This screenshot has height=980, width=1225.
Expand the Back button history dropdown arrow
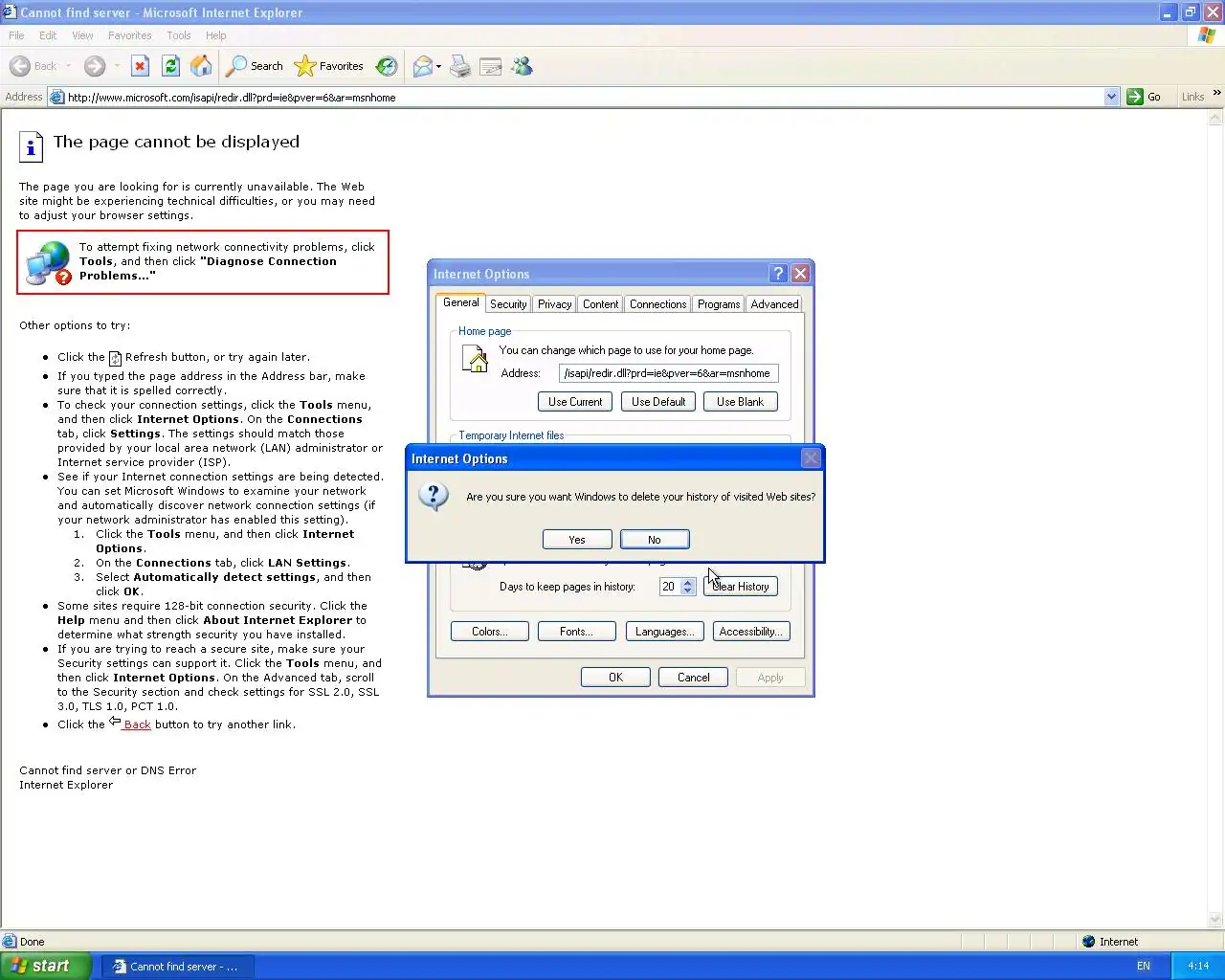[x=68, y=67]
